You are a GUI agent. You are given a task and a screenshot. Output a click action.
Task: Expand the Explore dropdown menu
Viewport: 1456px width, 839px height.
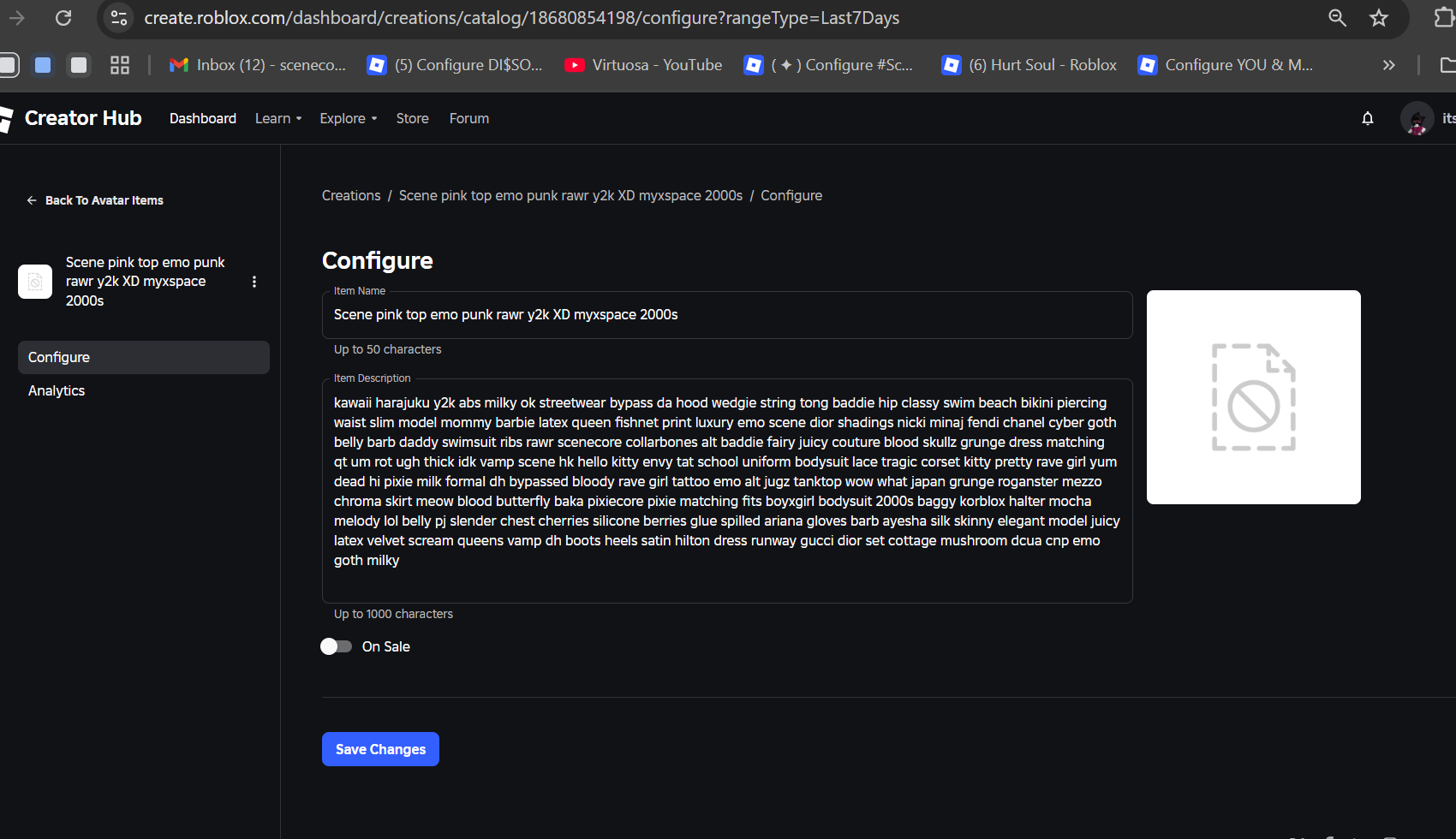coord(349,119)
